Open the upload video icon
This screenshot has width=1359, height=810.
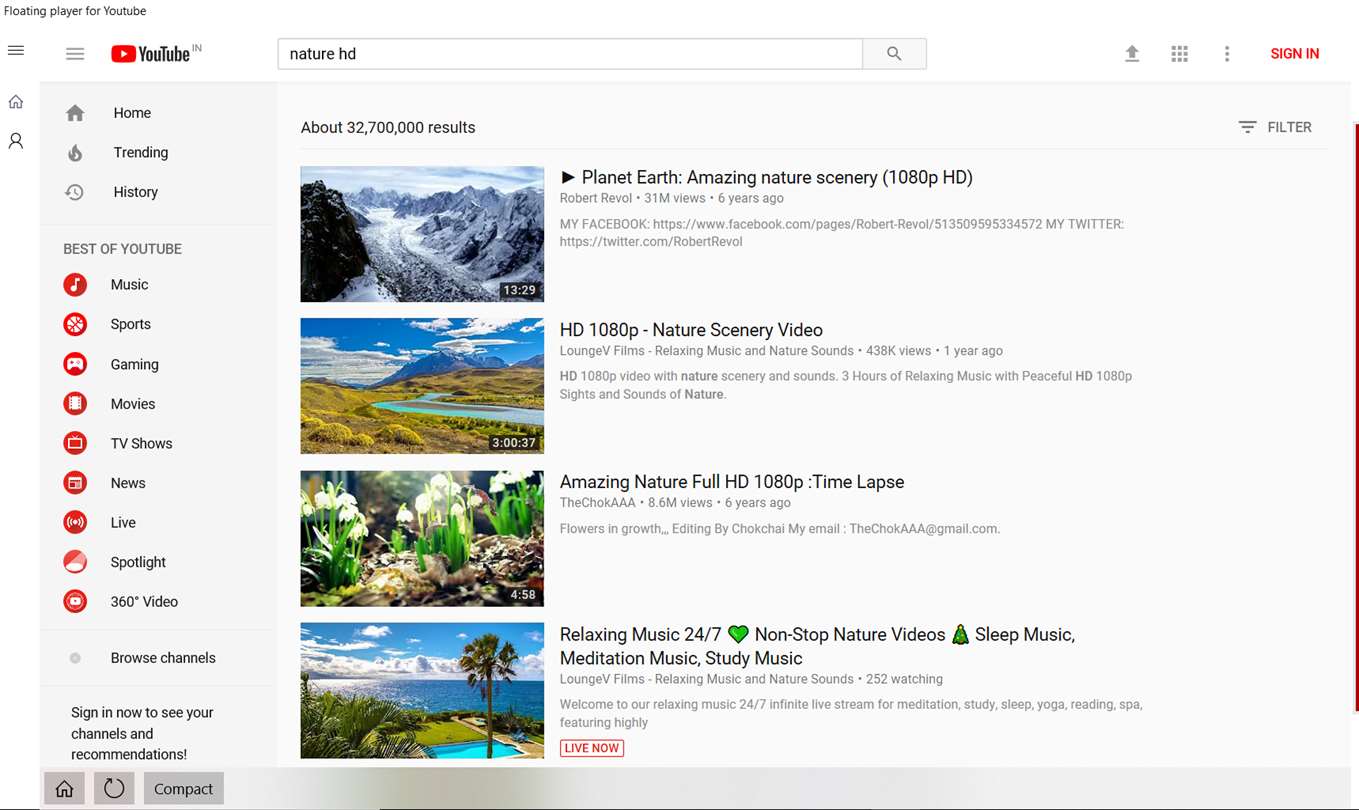coord(1132,54)
